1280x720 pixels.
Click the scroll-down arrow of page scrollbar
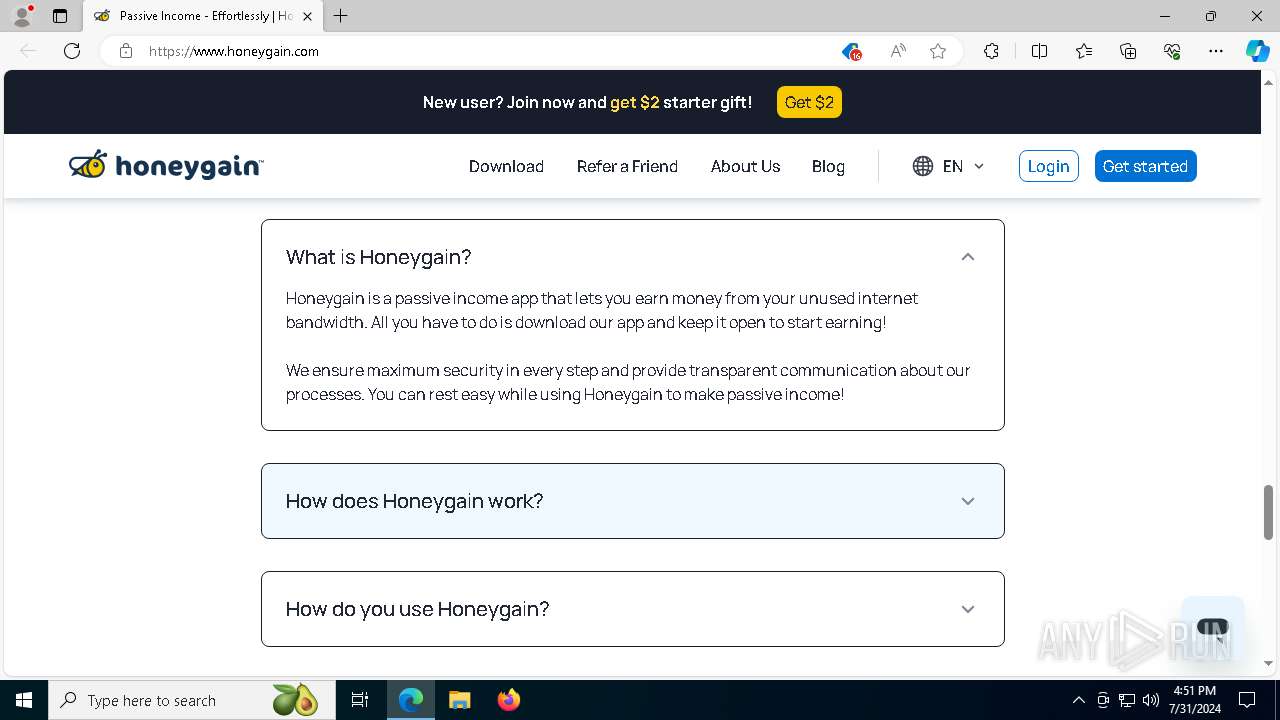point(1268,663)
